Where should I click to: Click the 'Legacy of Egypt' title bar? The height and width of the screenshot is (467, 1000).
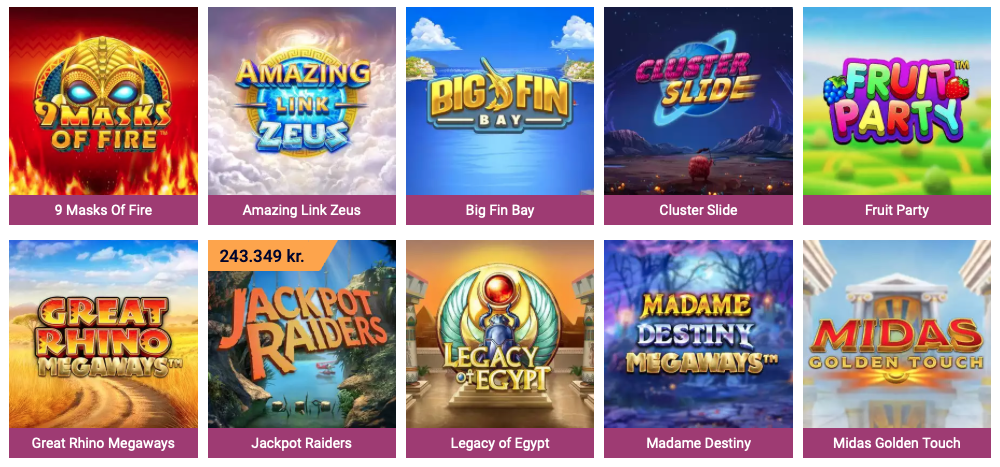pyautogui.click(x=500, y=443)
